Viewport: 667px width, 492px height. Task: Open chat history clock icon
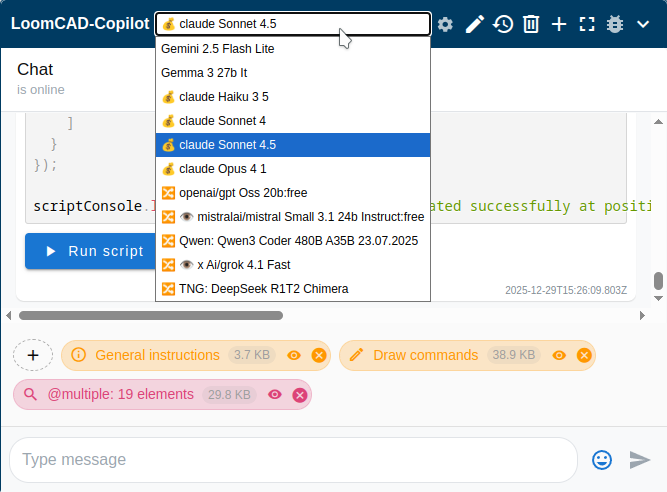point(503,24)
